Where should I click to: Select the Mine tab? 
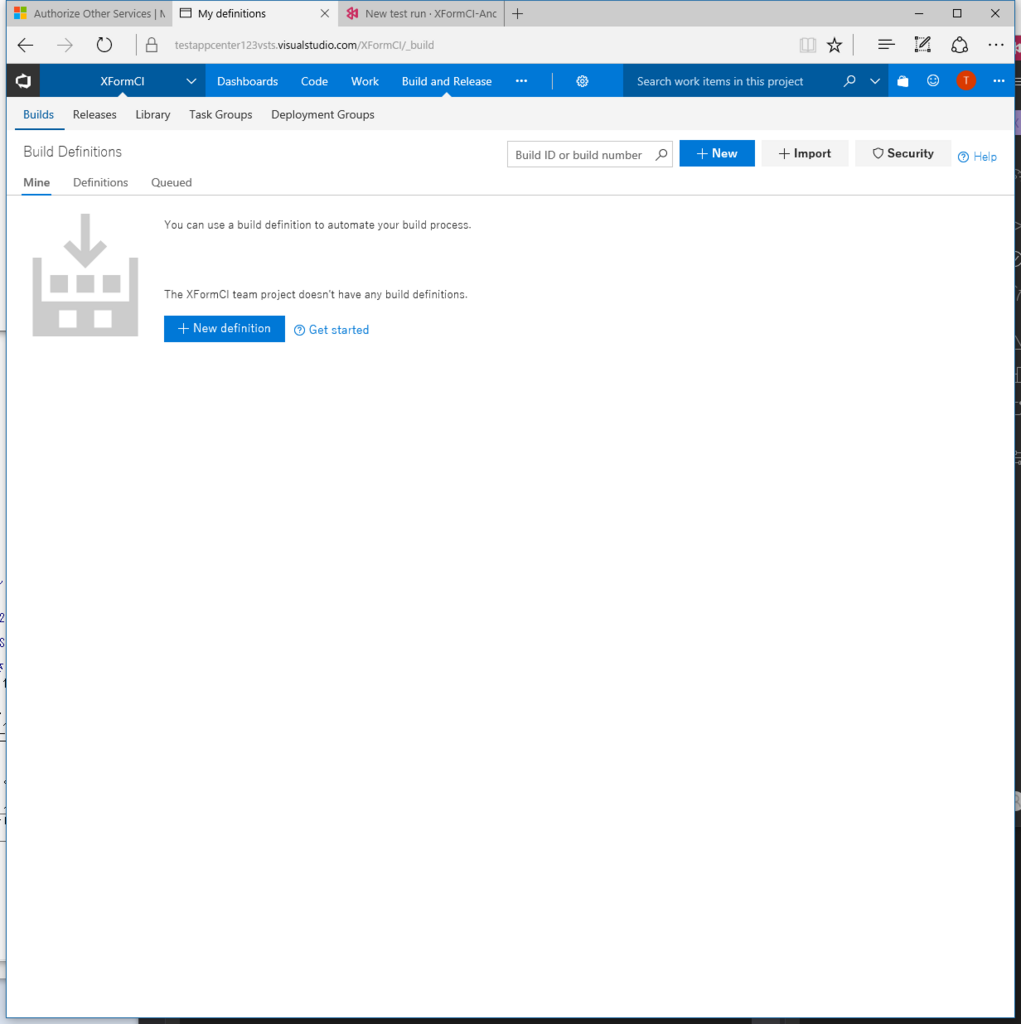point(37,182)
